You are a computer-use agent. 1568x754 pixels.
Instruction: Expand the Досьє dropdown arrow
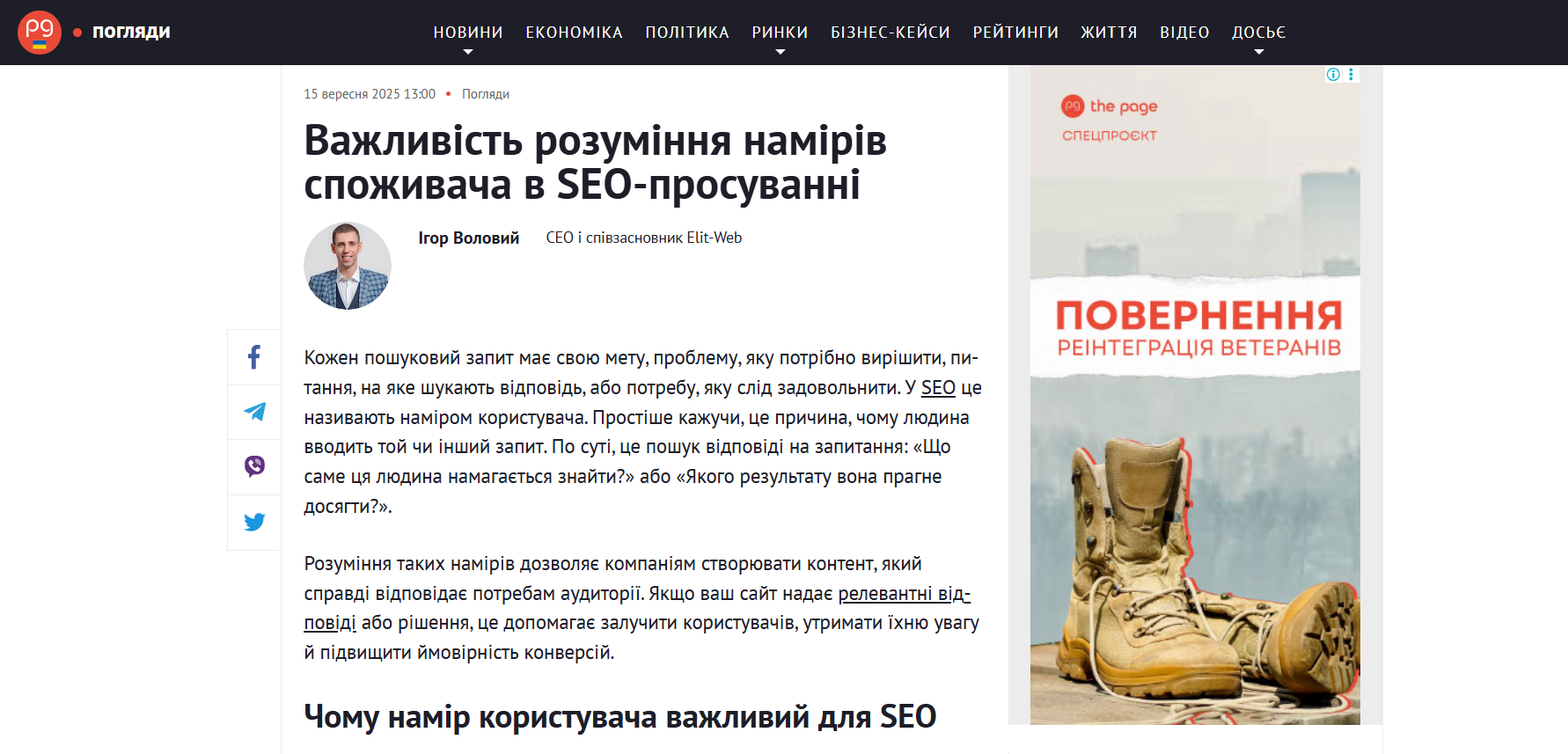[x=1258, y=52]
